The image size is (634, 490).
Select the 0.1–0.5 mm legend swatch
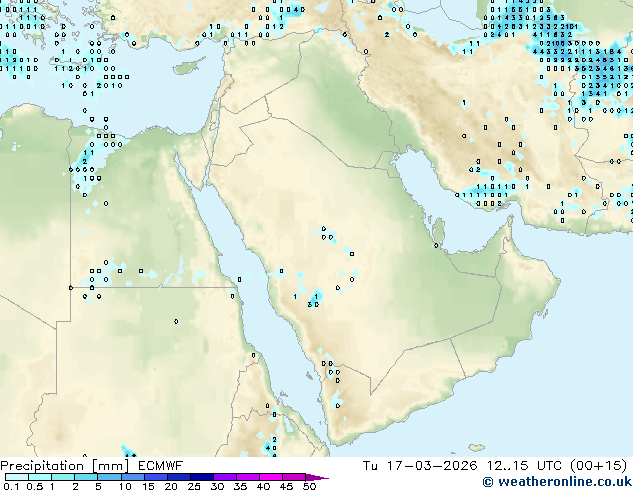(x=17, y=477)
